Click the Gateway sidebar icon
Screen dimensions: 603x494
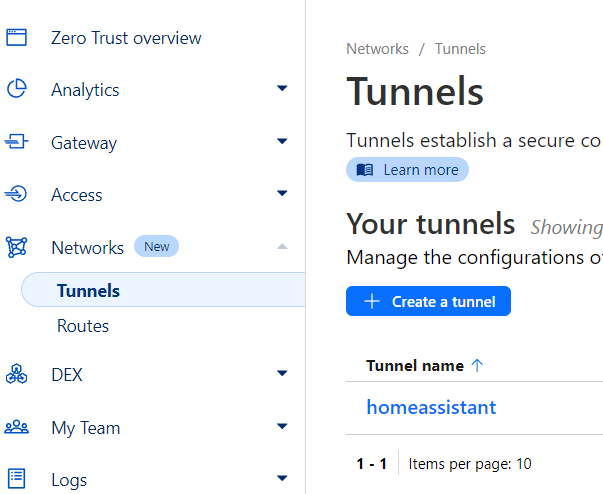(x=16, y=143)
